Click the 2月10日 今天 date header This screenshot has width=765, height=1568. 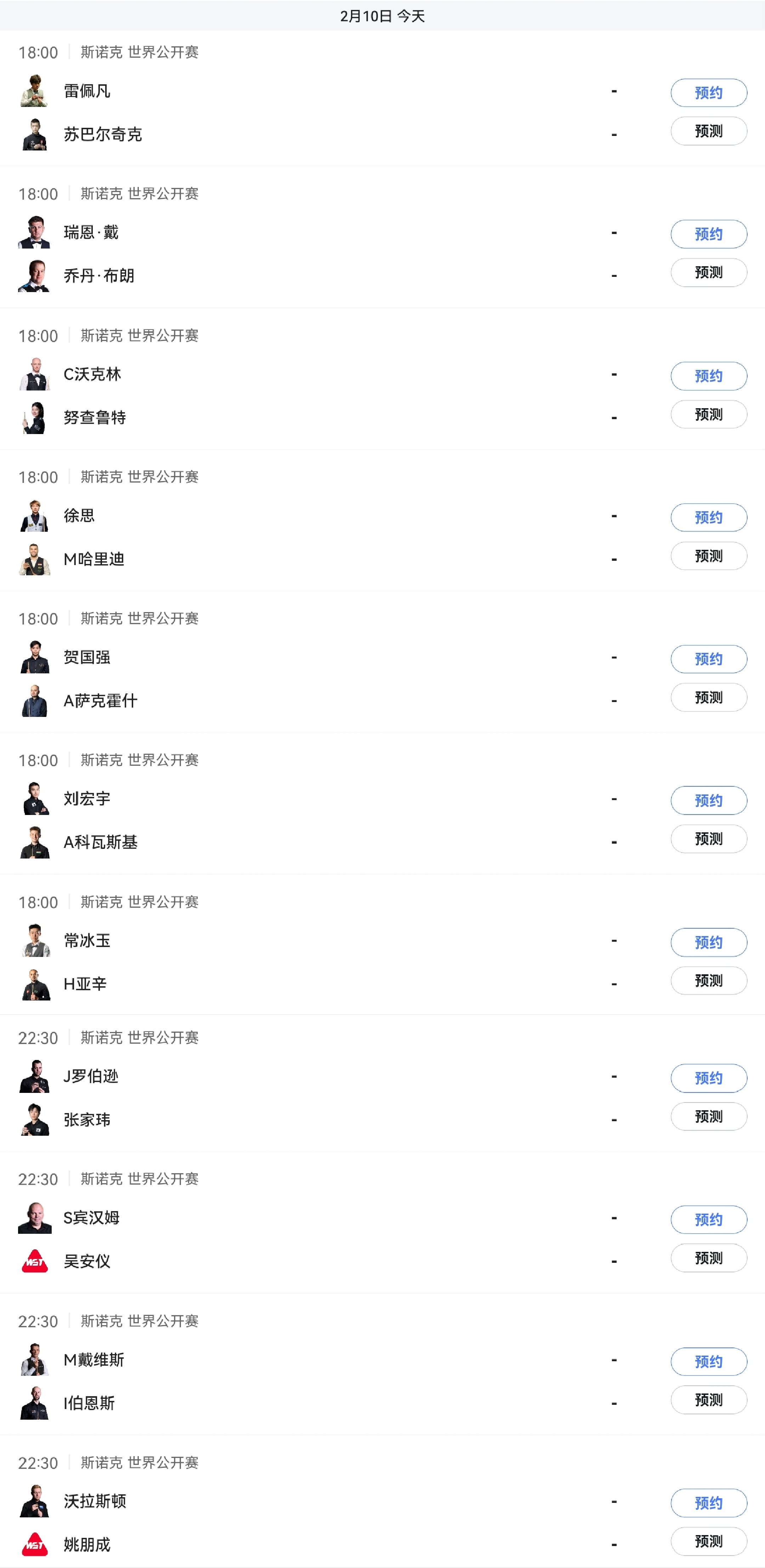coord(382,16)
